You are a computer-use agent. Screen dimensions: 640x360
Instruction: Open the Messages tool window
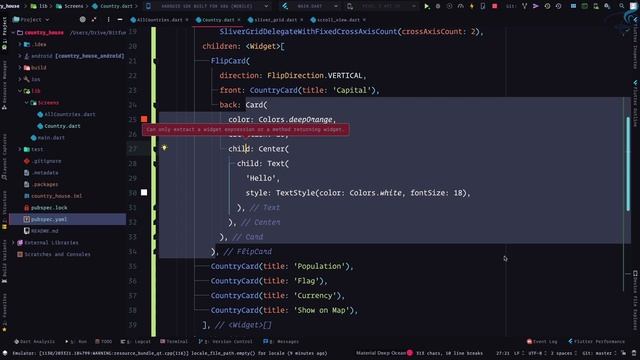coord(281,341)
